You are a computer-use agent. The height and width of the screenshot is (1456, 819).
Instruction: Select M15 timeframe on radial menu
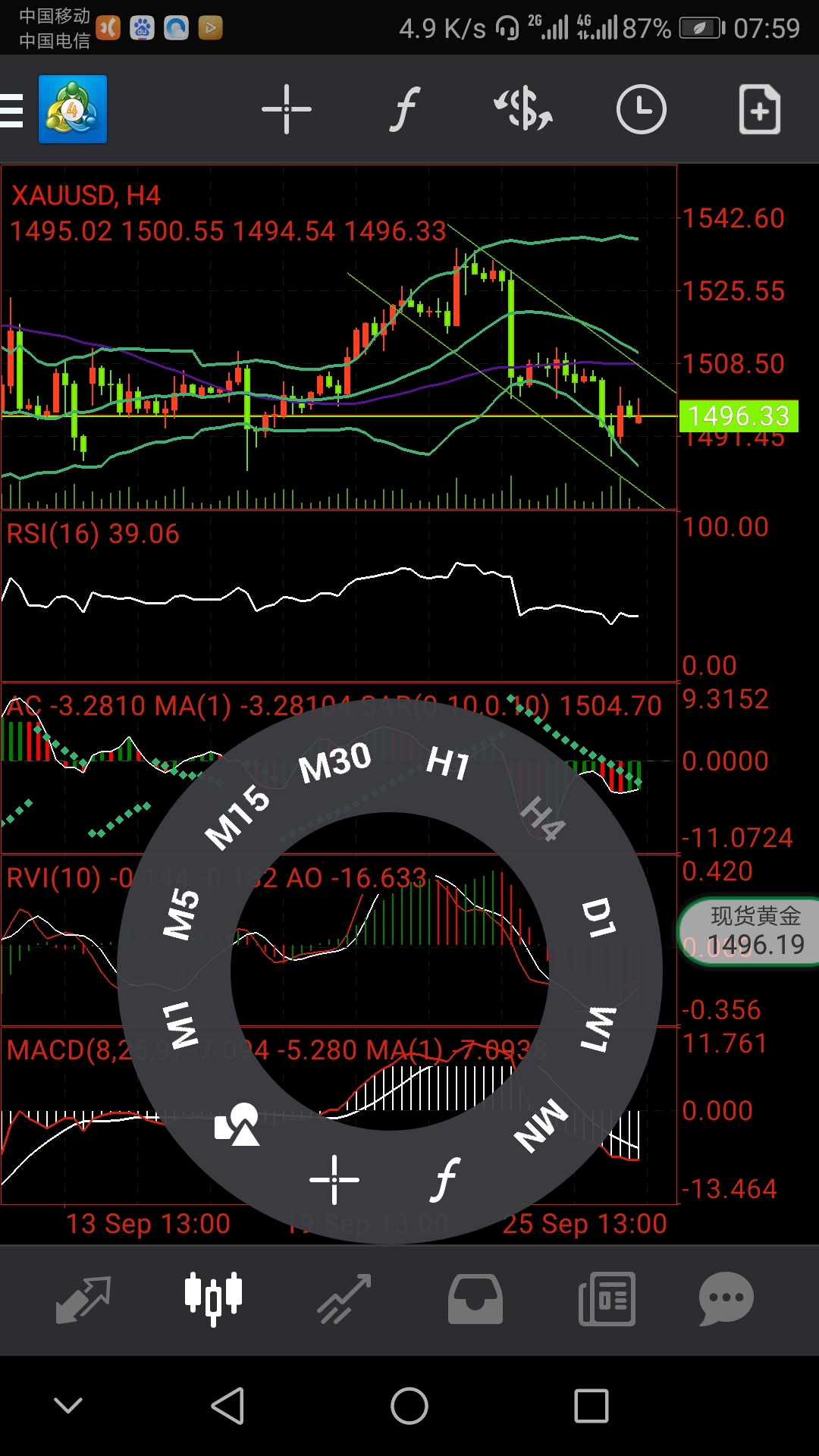[x=237, y=817]
